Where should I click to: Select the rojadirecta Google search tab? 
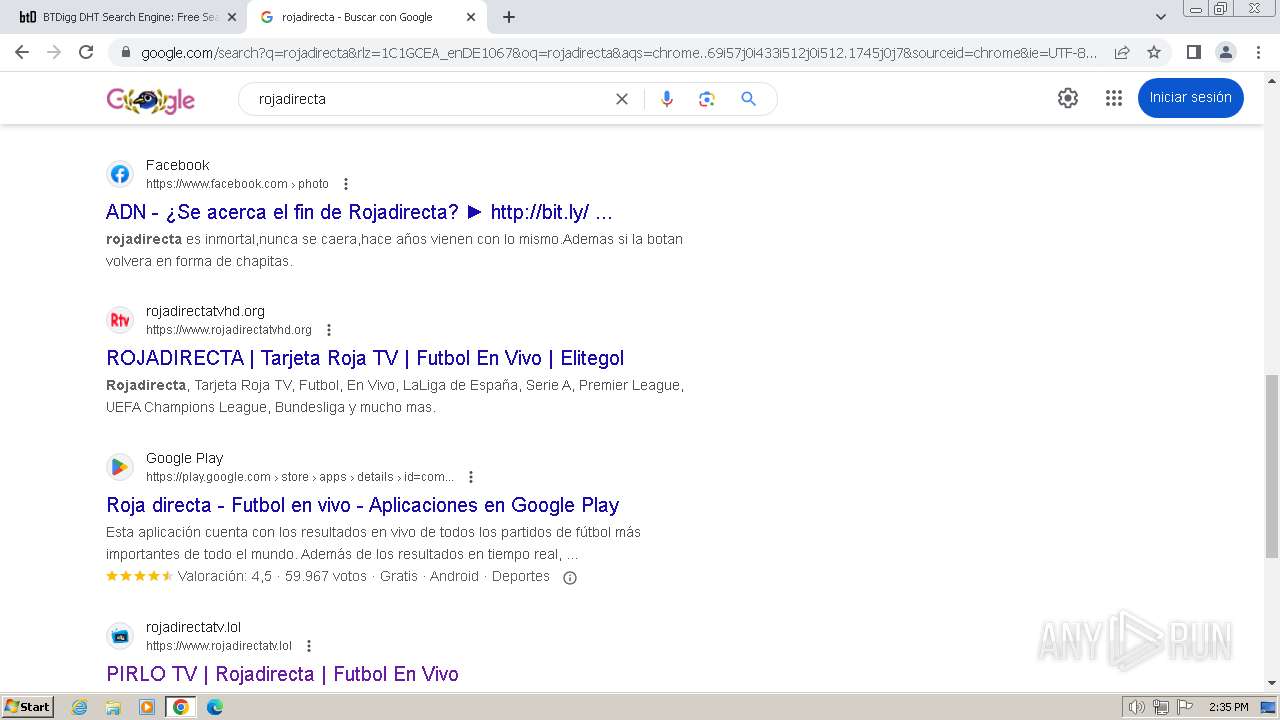[x=357, y=17]
